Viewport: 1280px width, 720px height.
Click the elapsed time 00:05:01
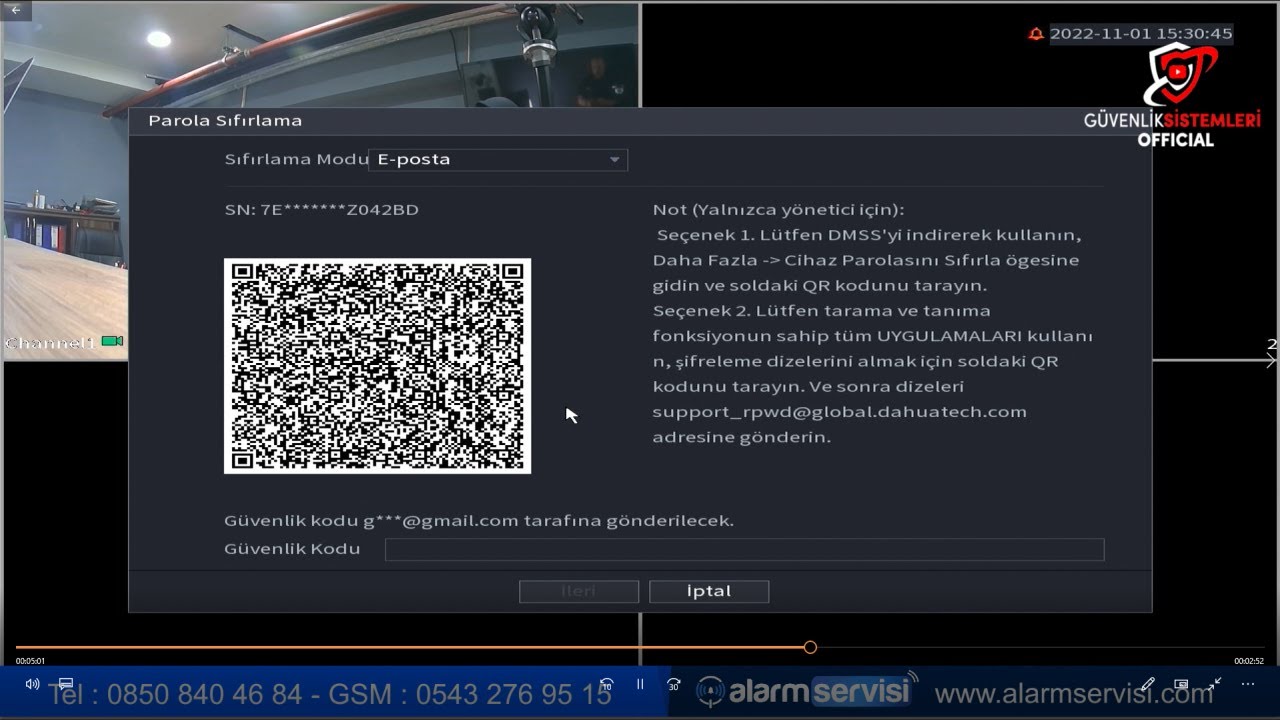(30, 661)
